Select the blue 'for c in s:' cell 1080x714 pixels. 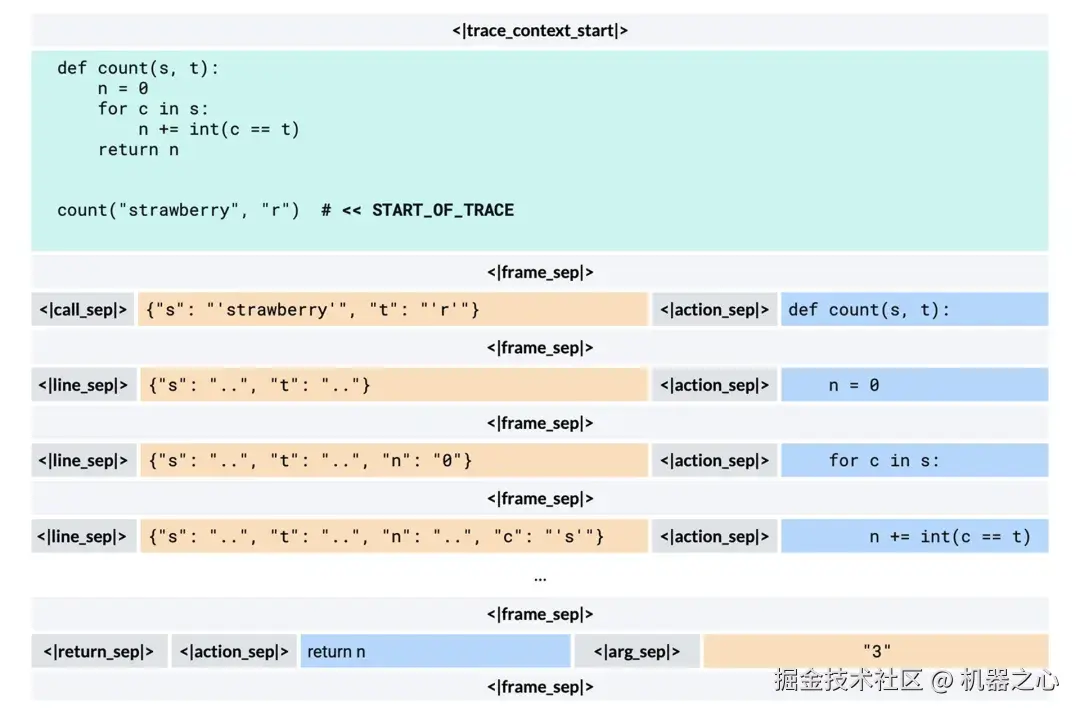(915, 460)
